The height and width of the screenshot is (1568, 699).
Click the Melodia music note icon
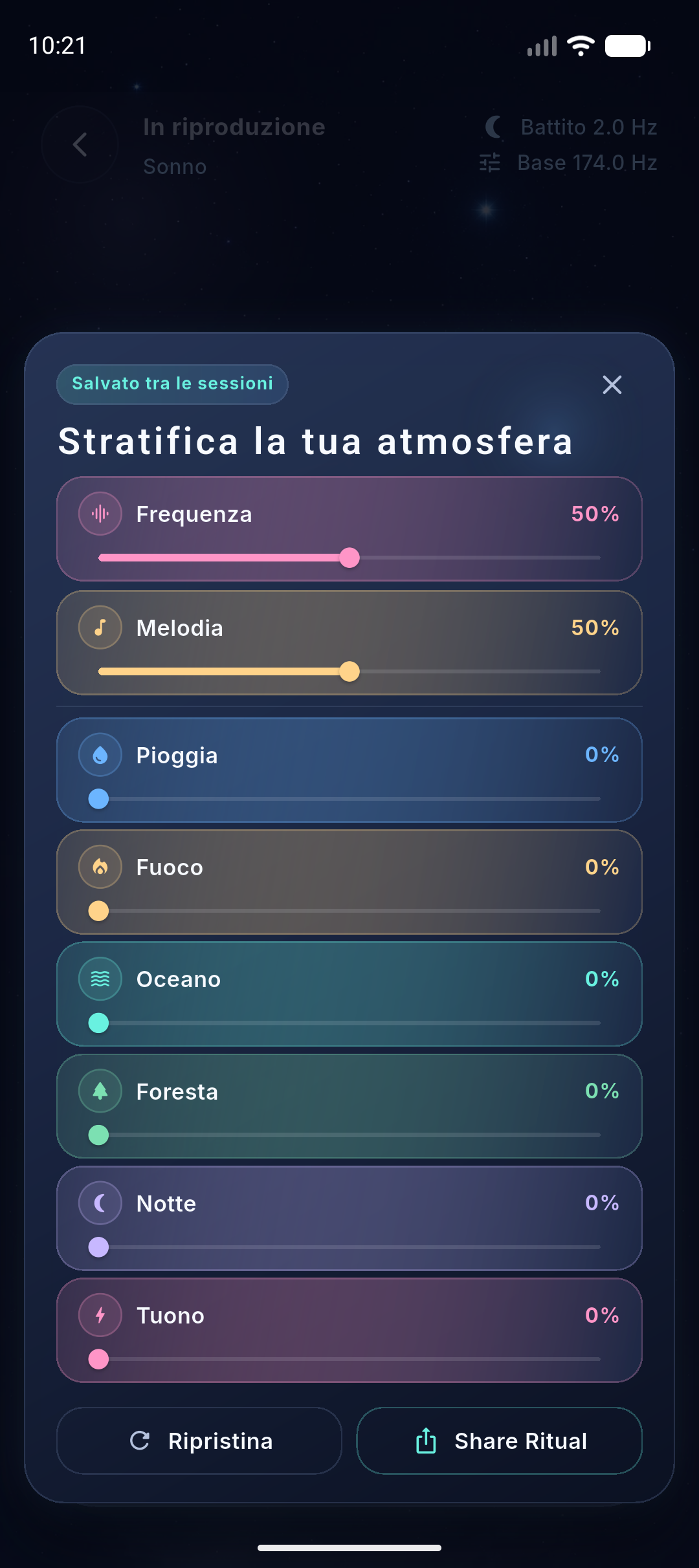[99, 627]
